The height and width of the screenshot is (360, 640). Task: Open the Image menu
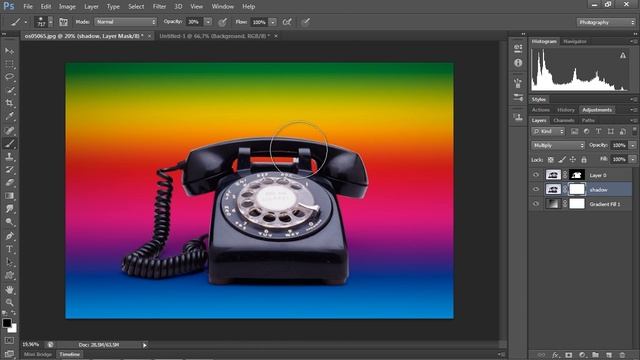point(67,7)
